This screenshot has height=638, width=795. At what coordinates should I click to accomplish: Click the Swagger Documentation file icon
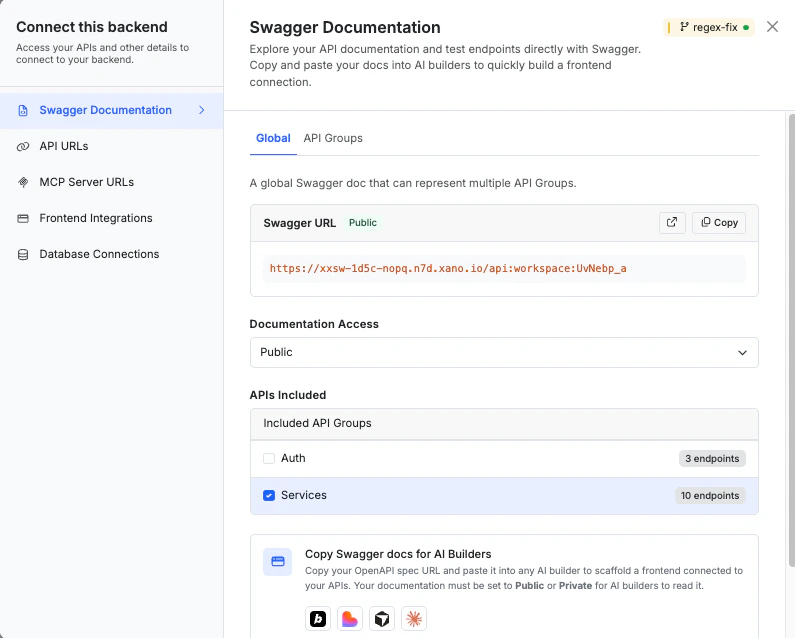click(23, 111)
